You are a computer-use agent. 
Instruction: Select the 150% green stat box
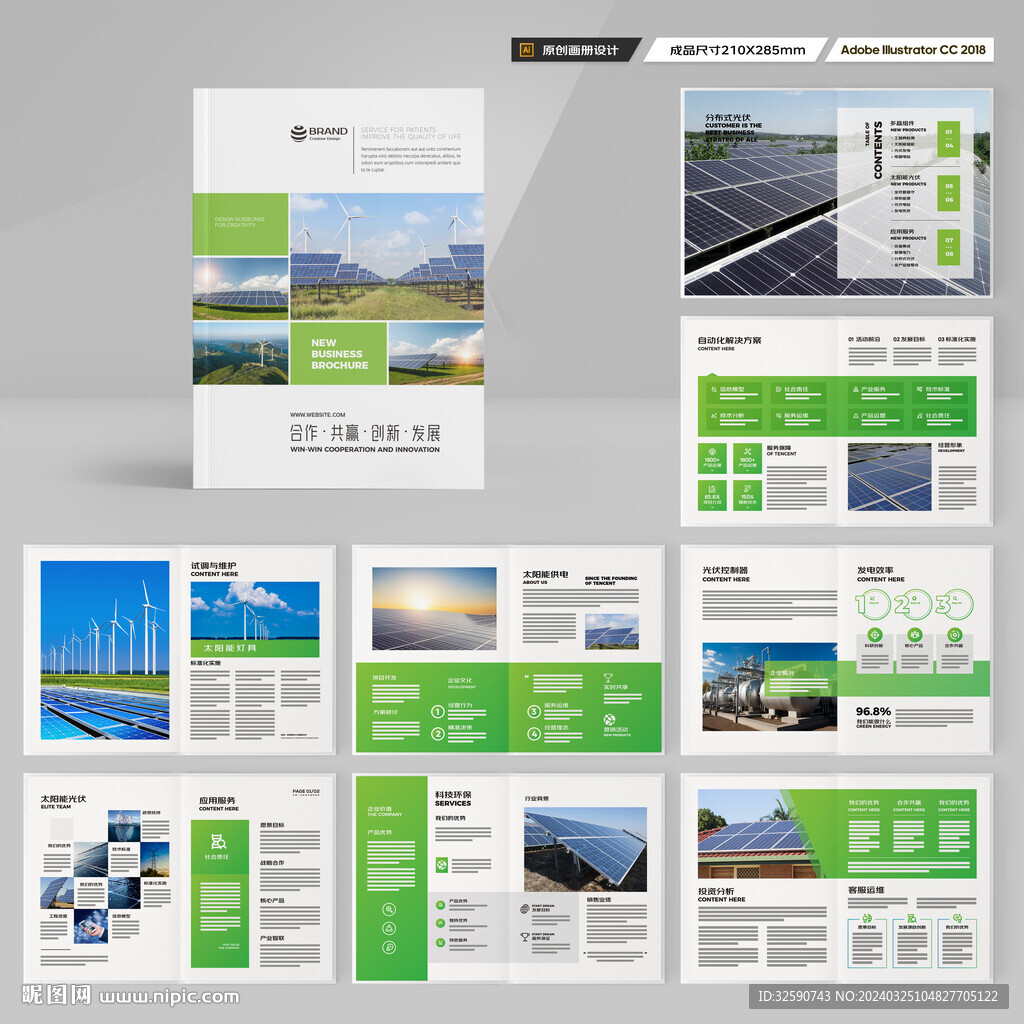(x=747, y=496)
